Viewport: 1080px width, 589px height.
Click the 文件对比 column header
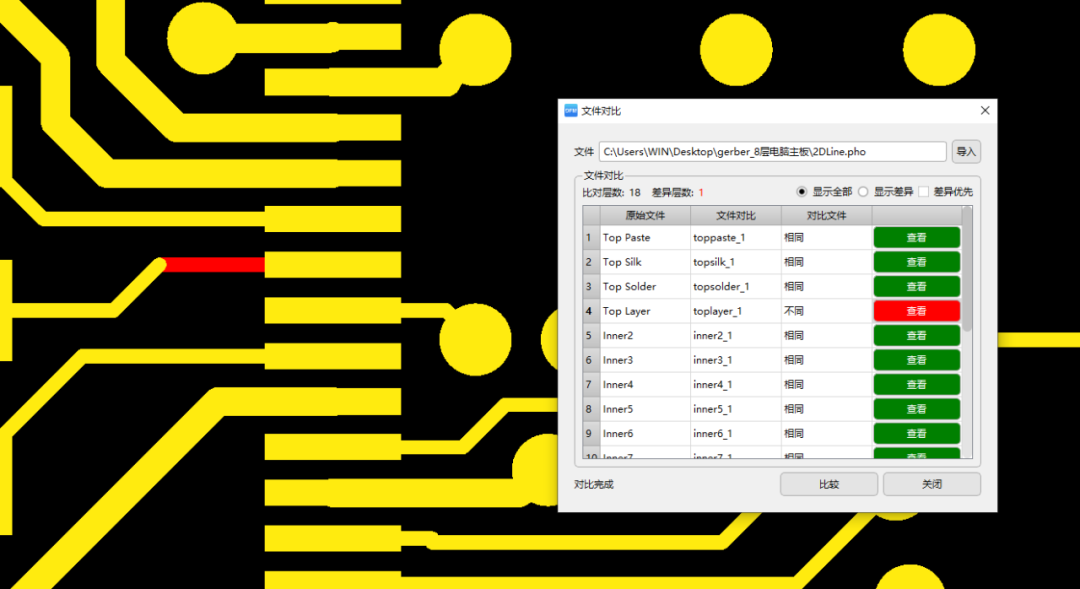736,216
